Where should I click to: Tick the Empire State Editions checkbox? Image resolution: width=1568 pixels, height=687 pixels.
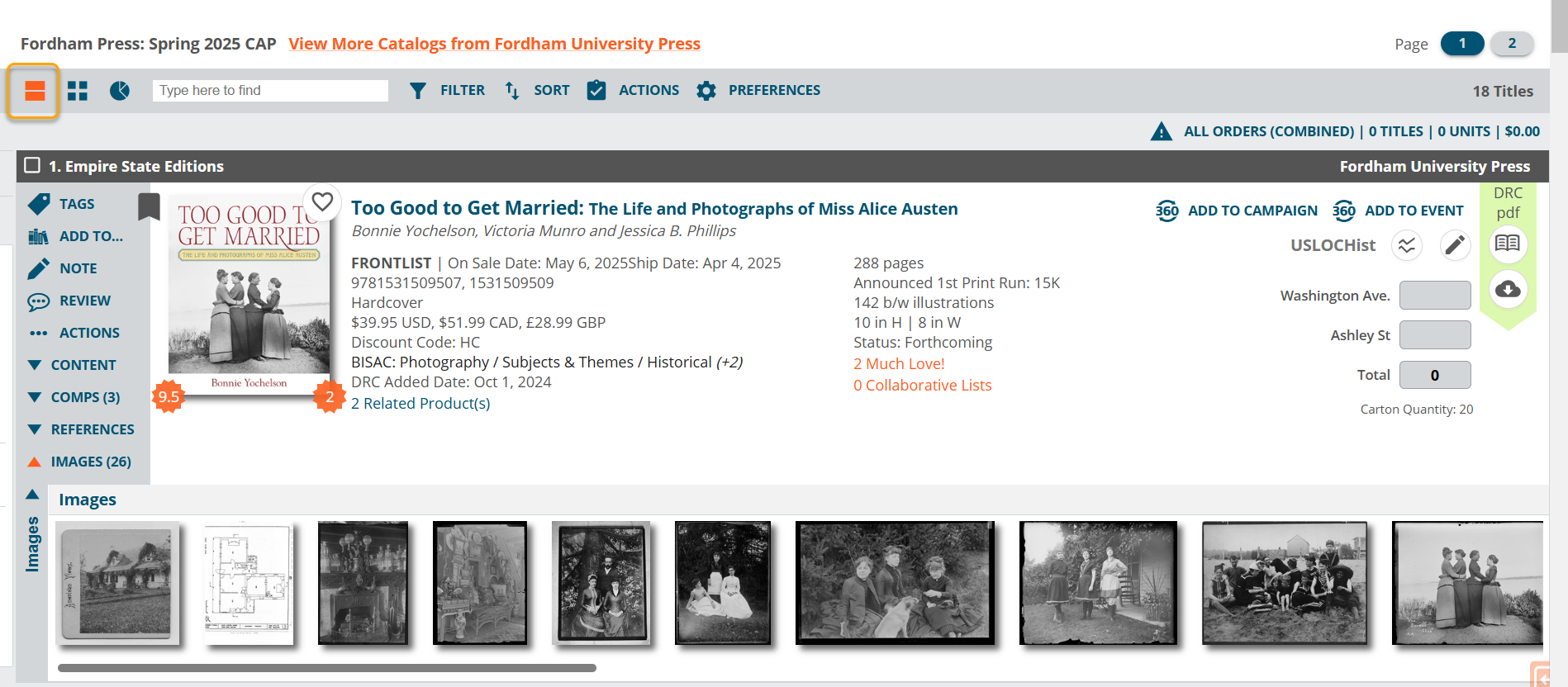pyautogui.click(x=32, y=165)
